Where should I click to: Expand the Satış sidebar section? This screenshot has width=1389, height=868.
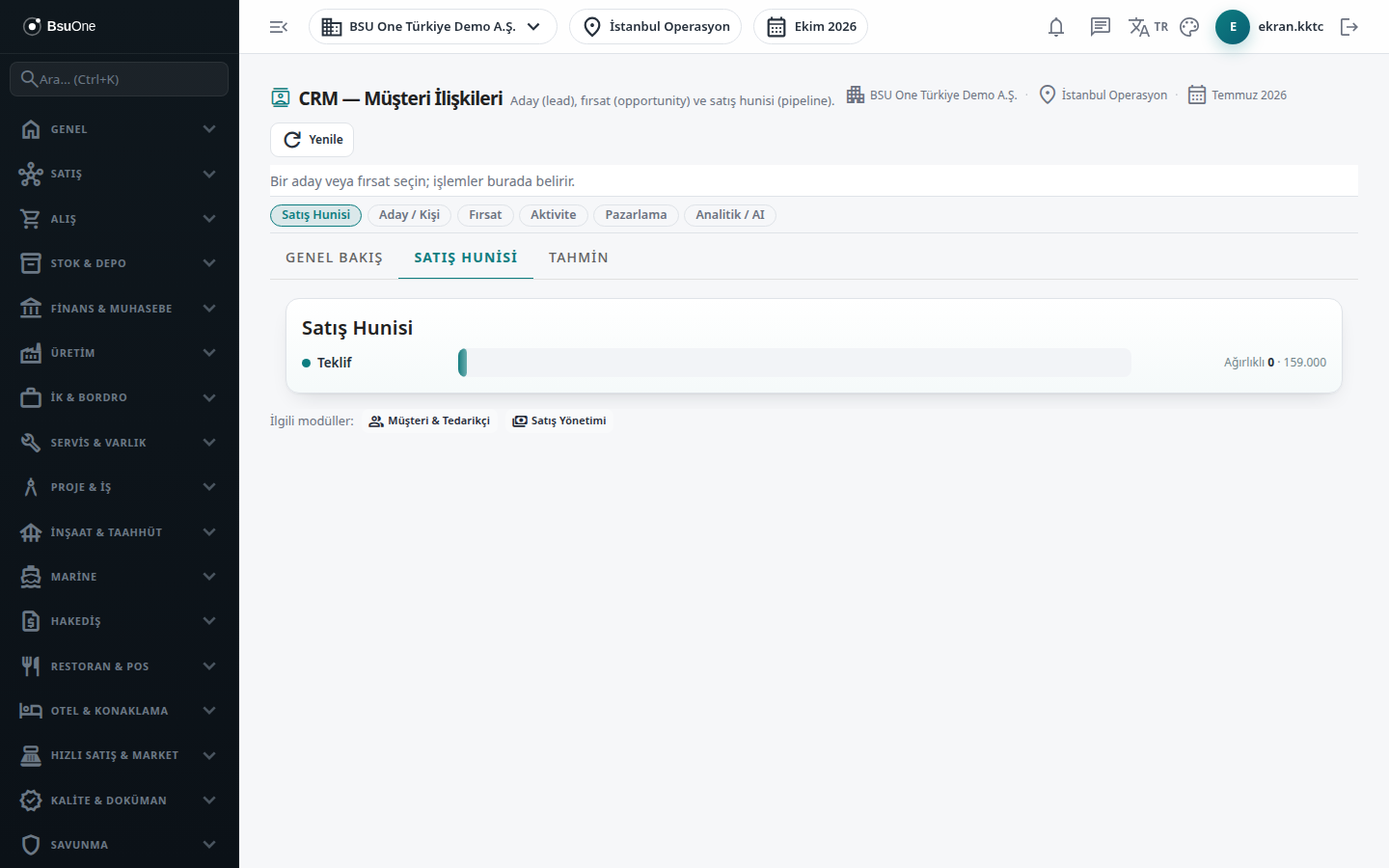pyautogui.click(x=120, y=174)
